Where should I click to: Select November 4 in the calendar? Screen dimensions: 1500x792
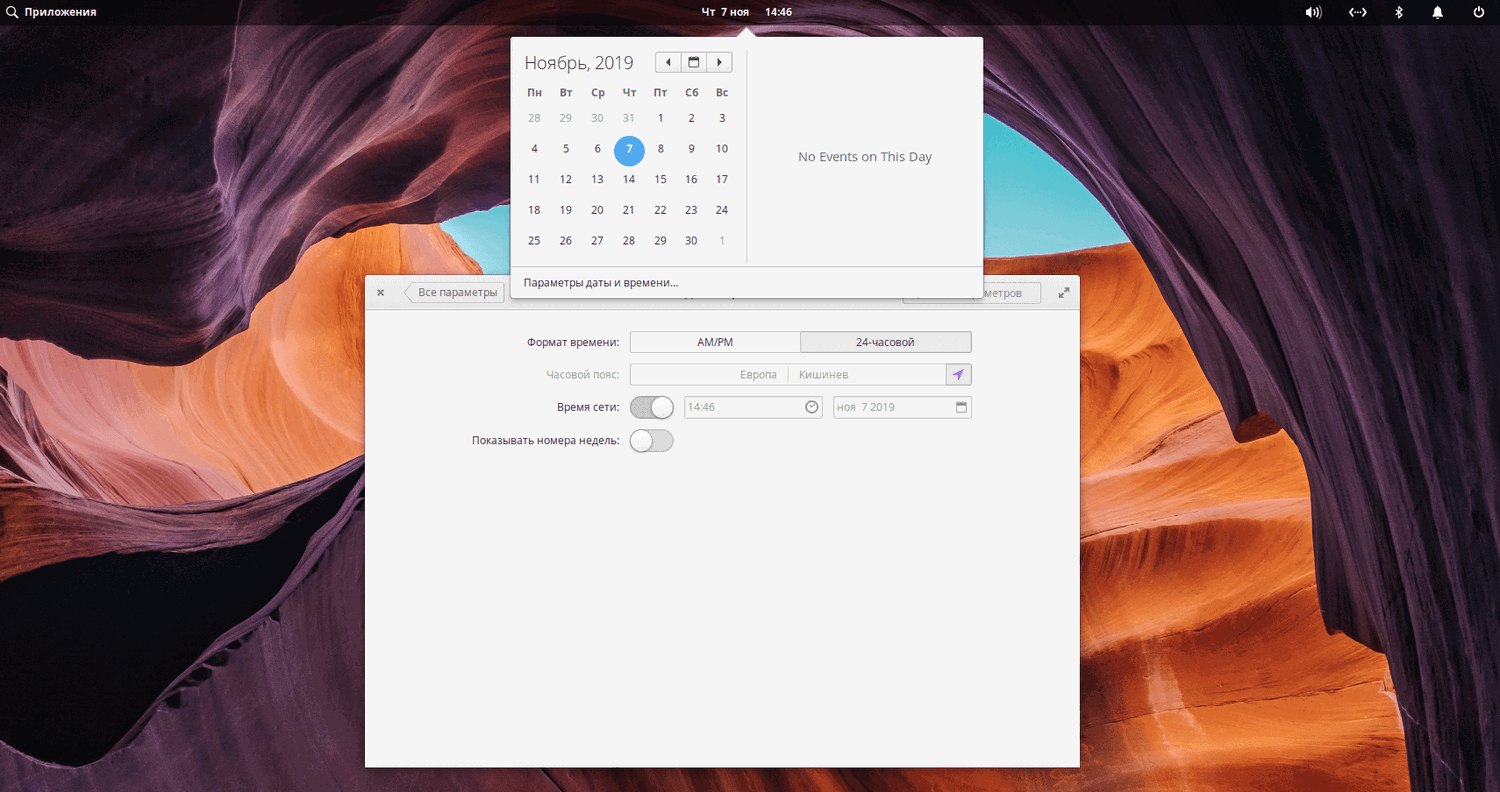point(534,149)
